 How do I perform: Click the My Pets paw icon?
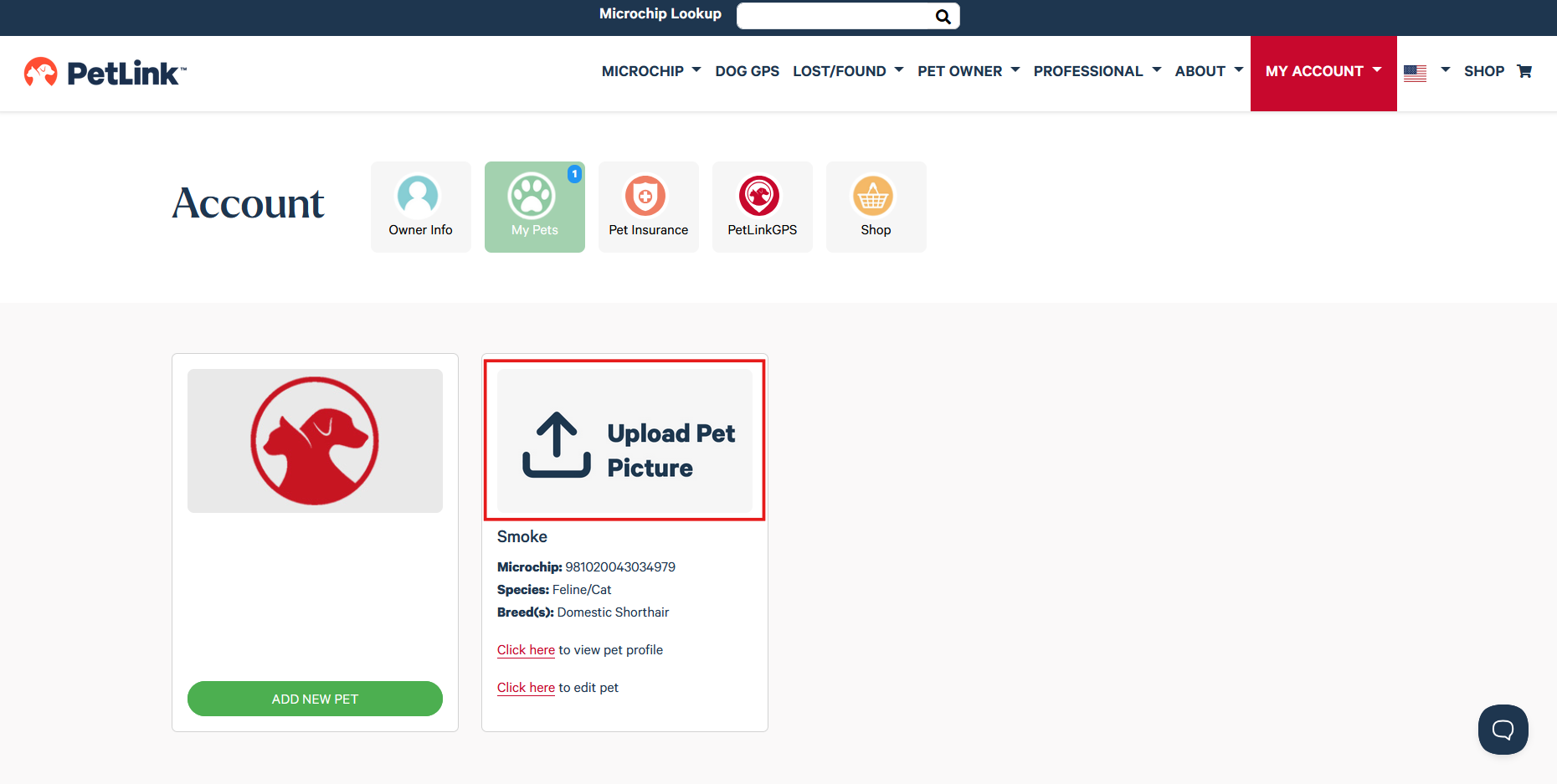pos(532,196)
